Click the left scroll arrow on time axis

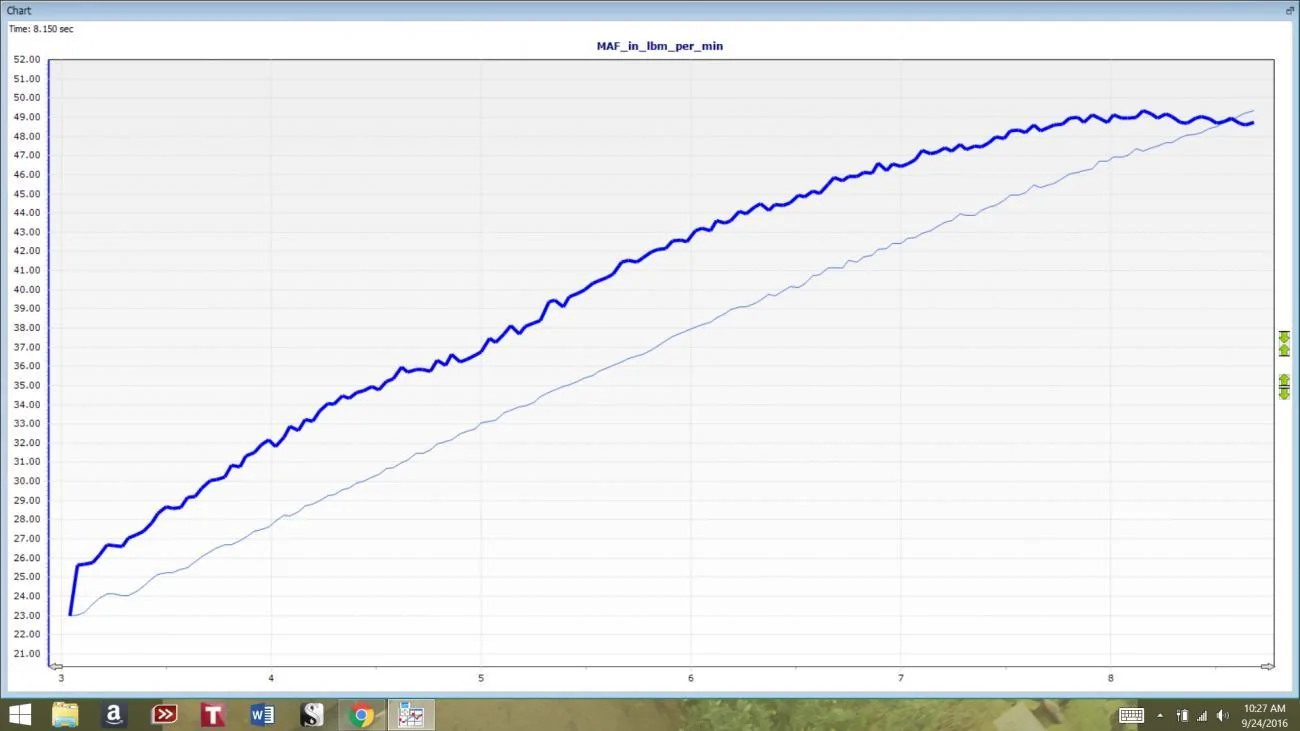(x=56, y=666)
